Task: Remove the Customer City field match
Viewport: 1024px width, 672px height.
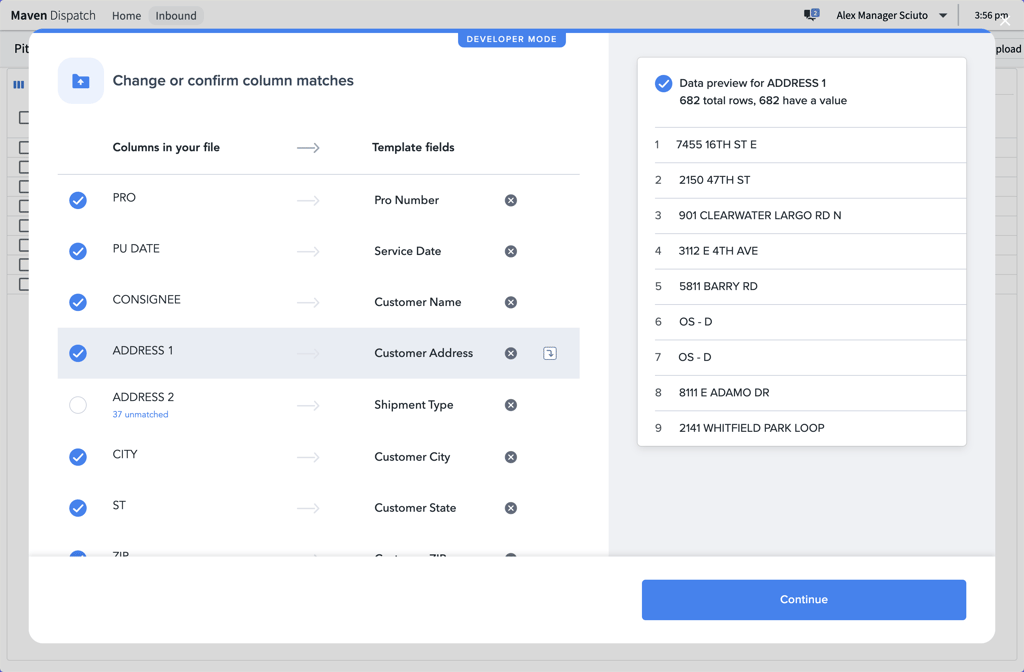Action: tap(511, 457)
